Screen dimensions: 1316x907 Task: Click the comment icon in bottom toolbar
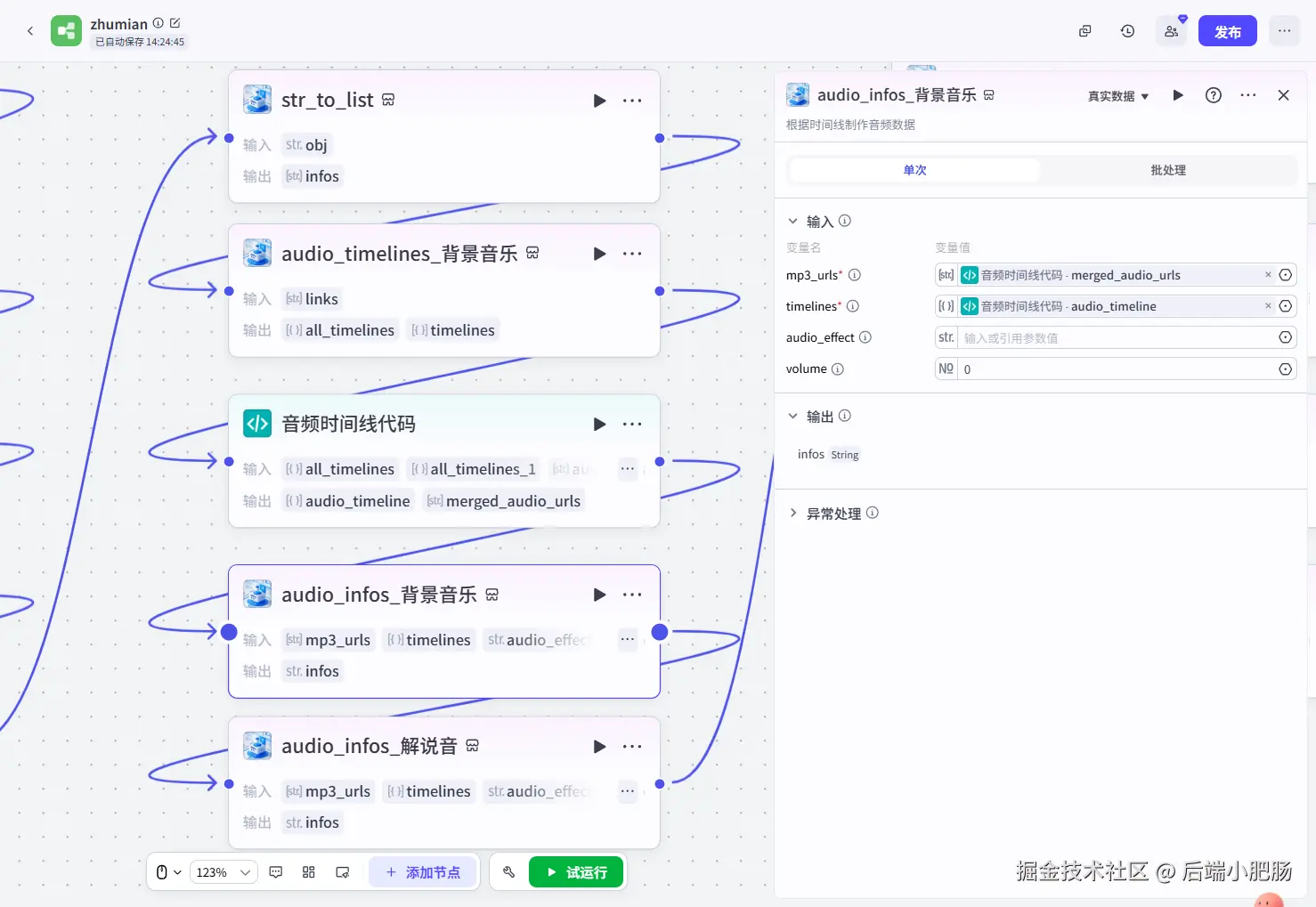276,872
